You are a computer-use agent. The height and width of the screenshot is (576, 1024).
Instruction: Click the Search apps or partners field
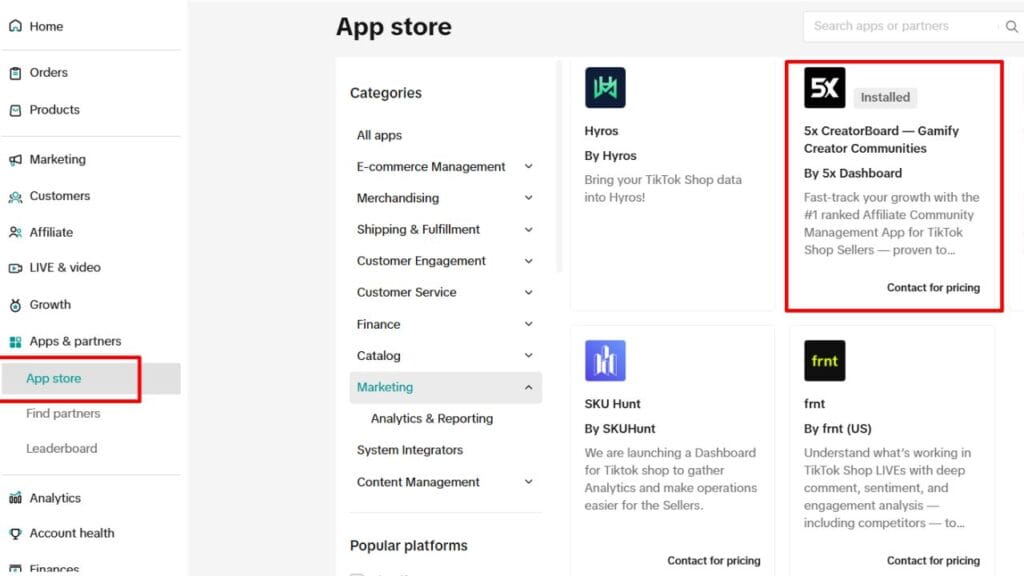900,27
